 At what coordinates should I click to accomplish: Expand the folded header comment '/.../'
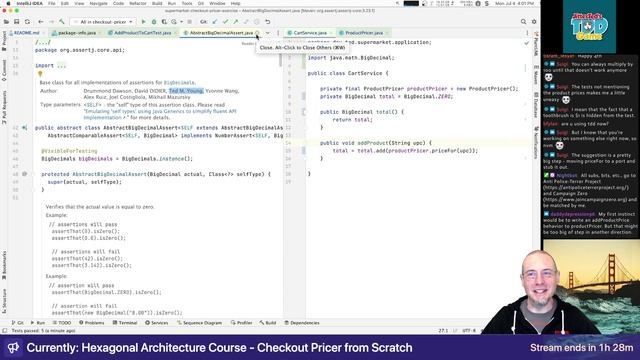(x=43, y=42)
